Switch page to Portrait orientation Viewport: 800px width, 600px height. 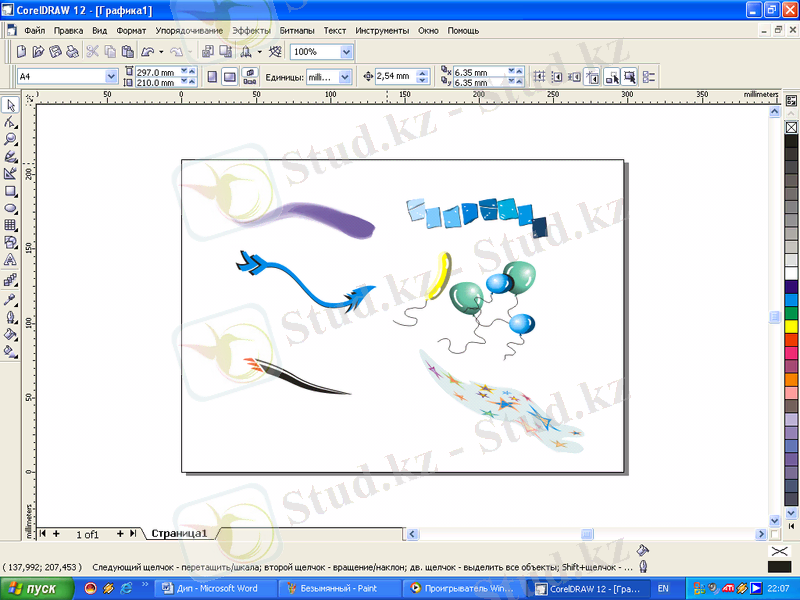212,76
